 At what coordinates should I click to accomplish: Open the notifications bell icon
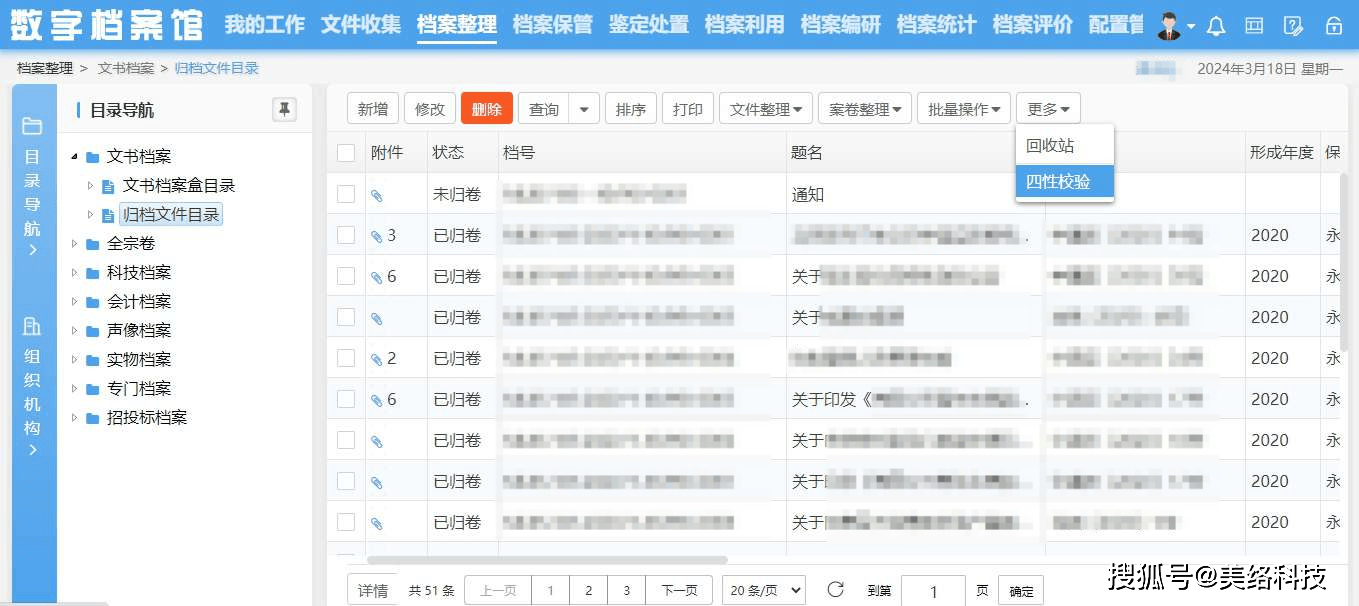pyautogui.click(x=1215, y=25)
